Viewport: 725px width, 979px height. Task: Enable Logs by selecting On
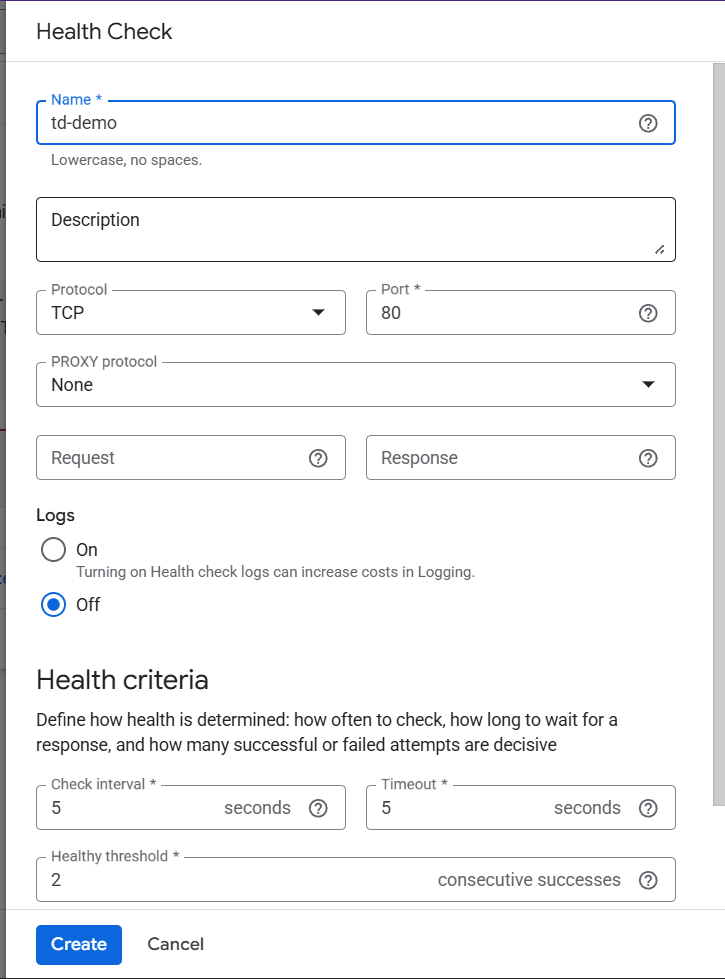click(x=53, y=550)
